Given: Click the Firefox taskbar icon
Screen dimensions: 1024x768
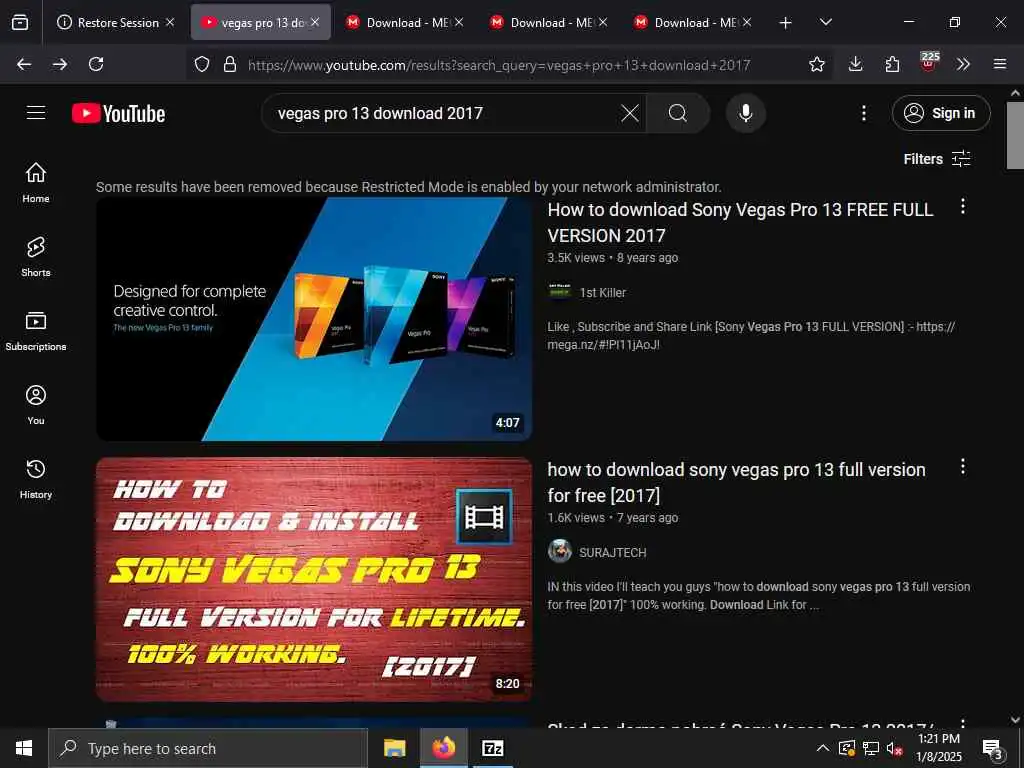Looking at the screenshot, I should (443, 748).
